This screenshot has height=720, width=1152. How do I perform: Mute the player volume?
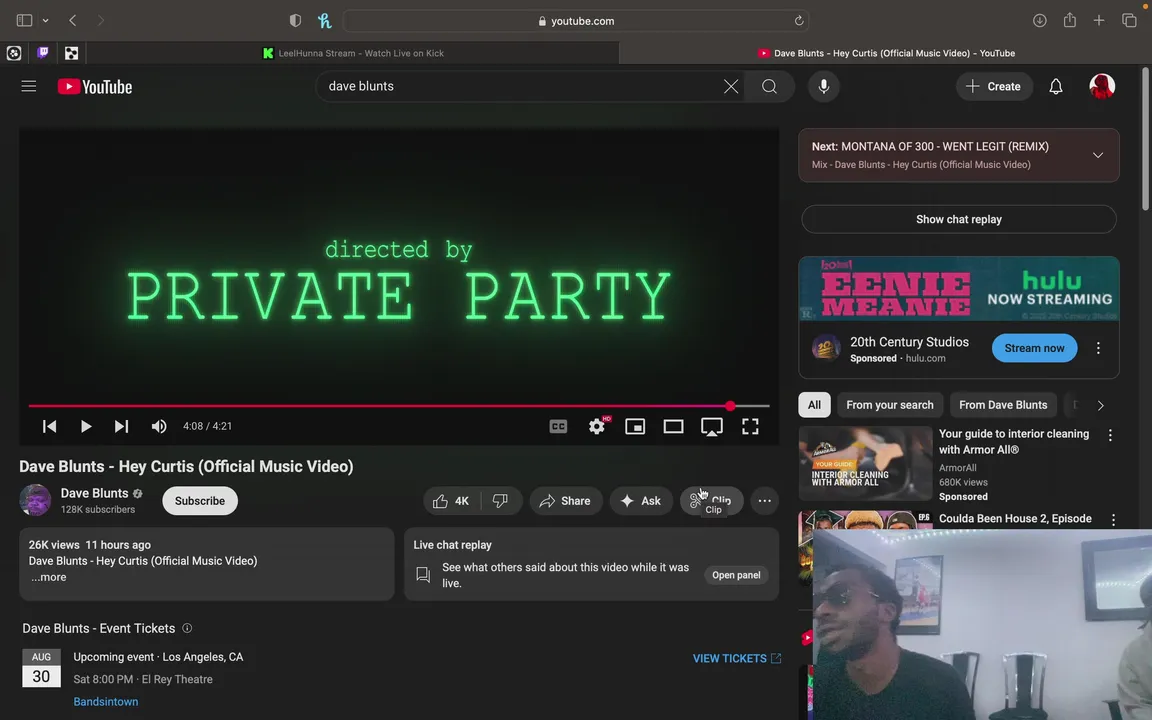pos(159,426)
